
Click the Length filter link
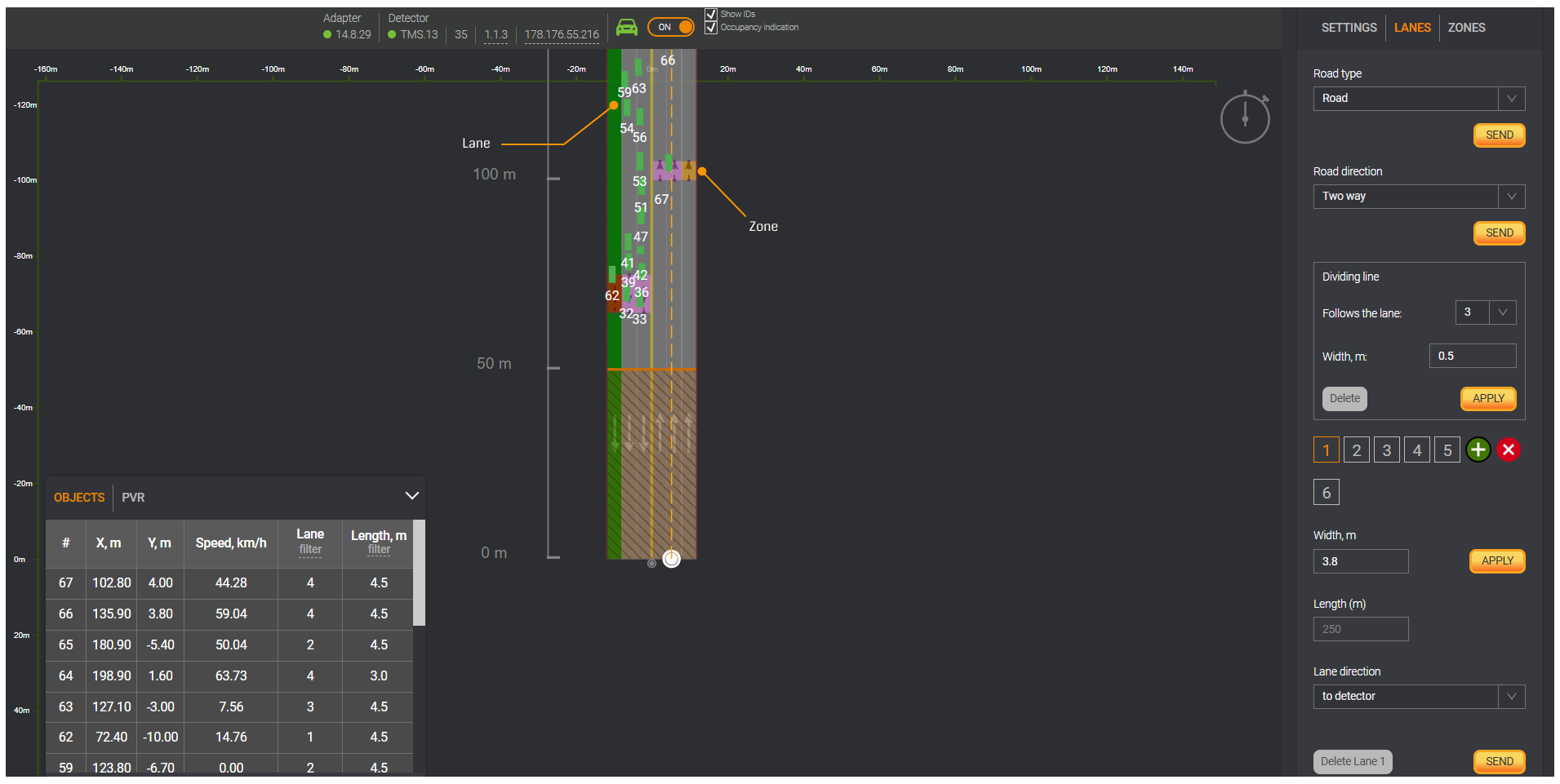click(379, 550)
